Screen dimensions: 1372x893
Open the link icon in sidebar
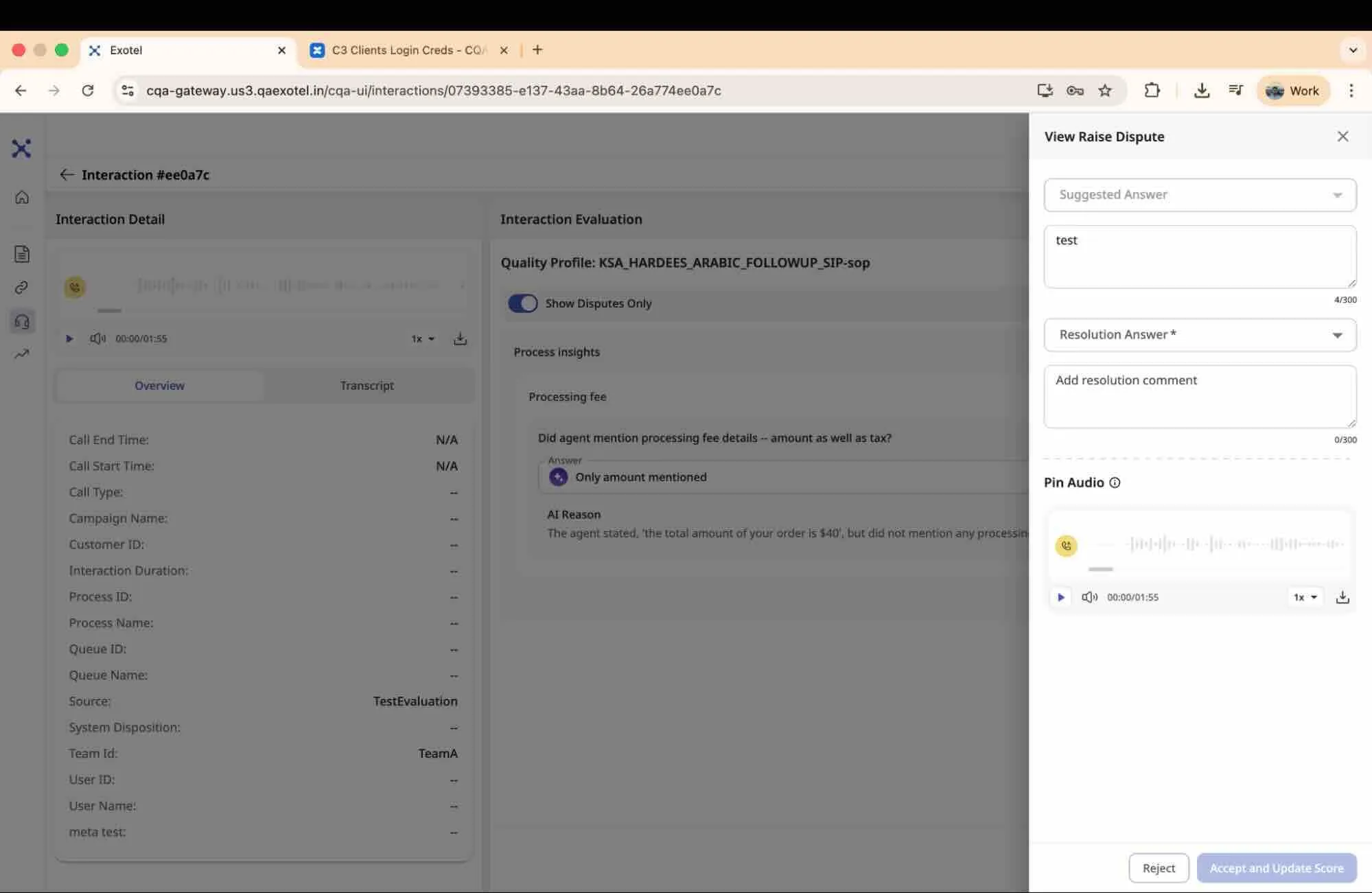22,288
